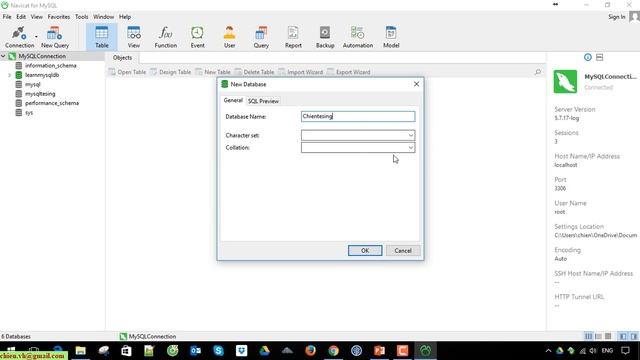Open the Tools menu
This screenshot has height=360, width=640.
[82, 17]
